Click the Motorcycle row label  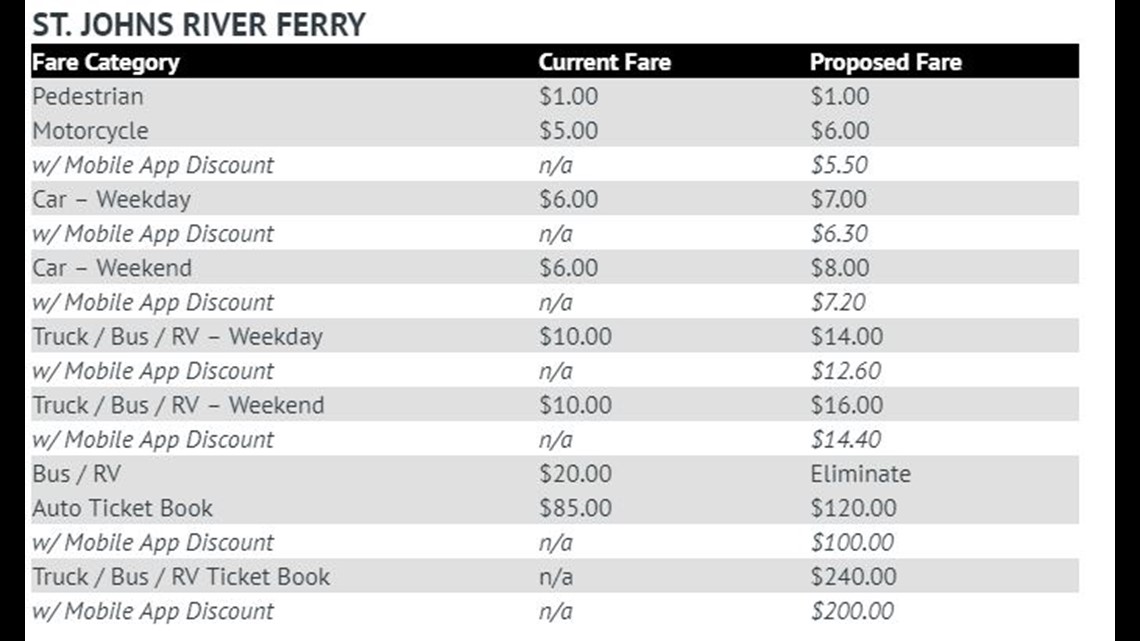pyautogui.click(x=90, y=131)
